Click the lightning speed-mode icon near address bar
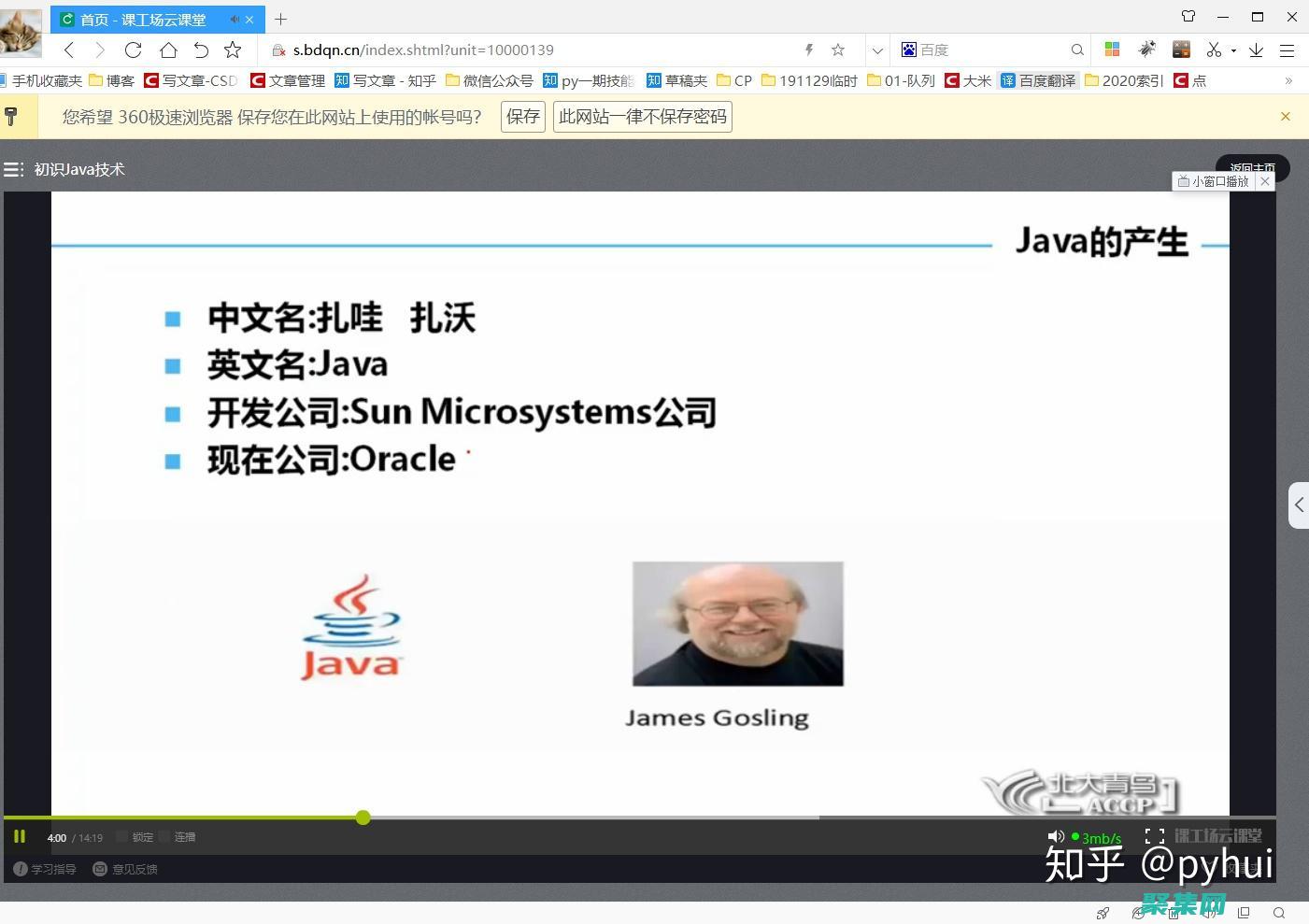 point(809,50)
